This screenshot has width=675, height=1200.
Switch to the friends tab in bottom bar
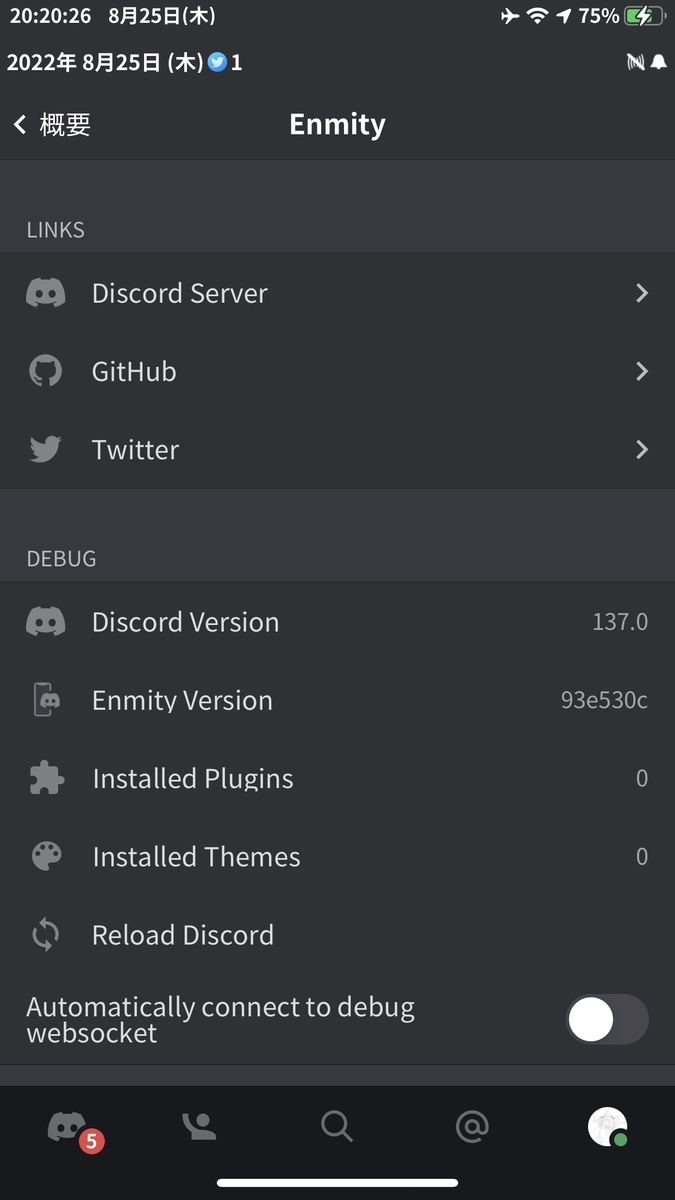[x=200, y=1126]
